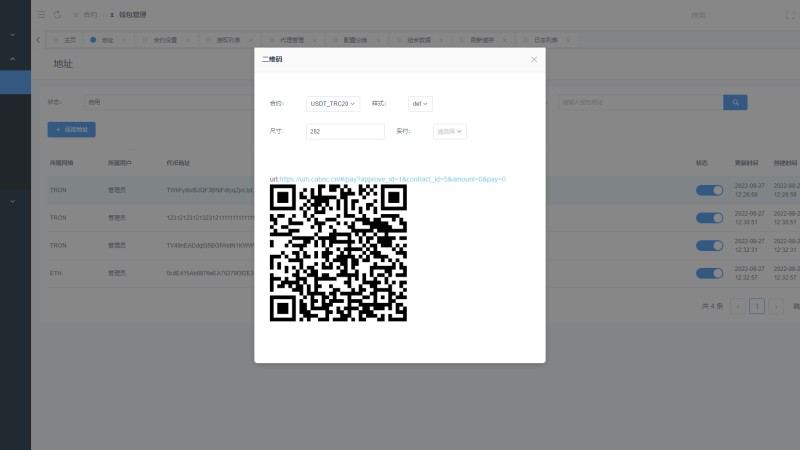The image size is (800, 450).
Task: Toggle the hamburger menu icon in header
Action: pyautogui.click(x=41, y=15)
